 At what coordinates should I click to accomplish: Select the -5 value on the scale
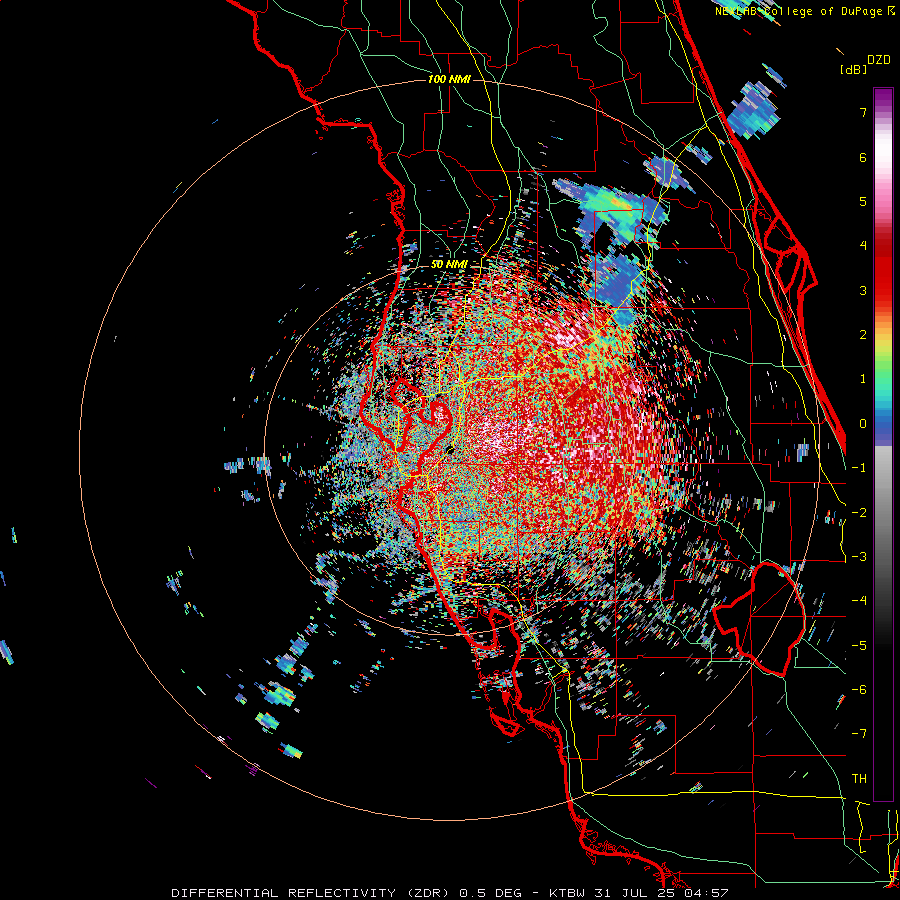(x=859, y=646)
